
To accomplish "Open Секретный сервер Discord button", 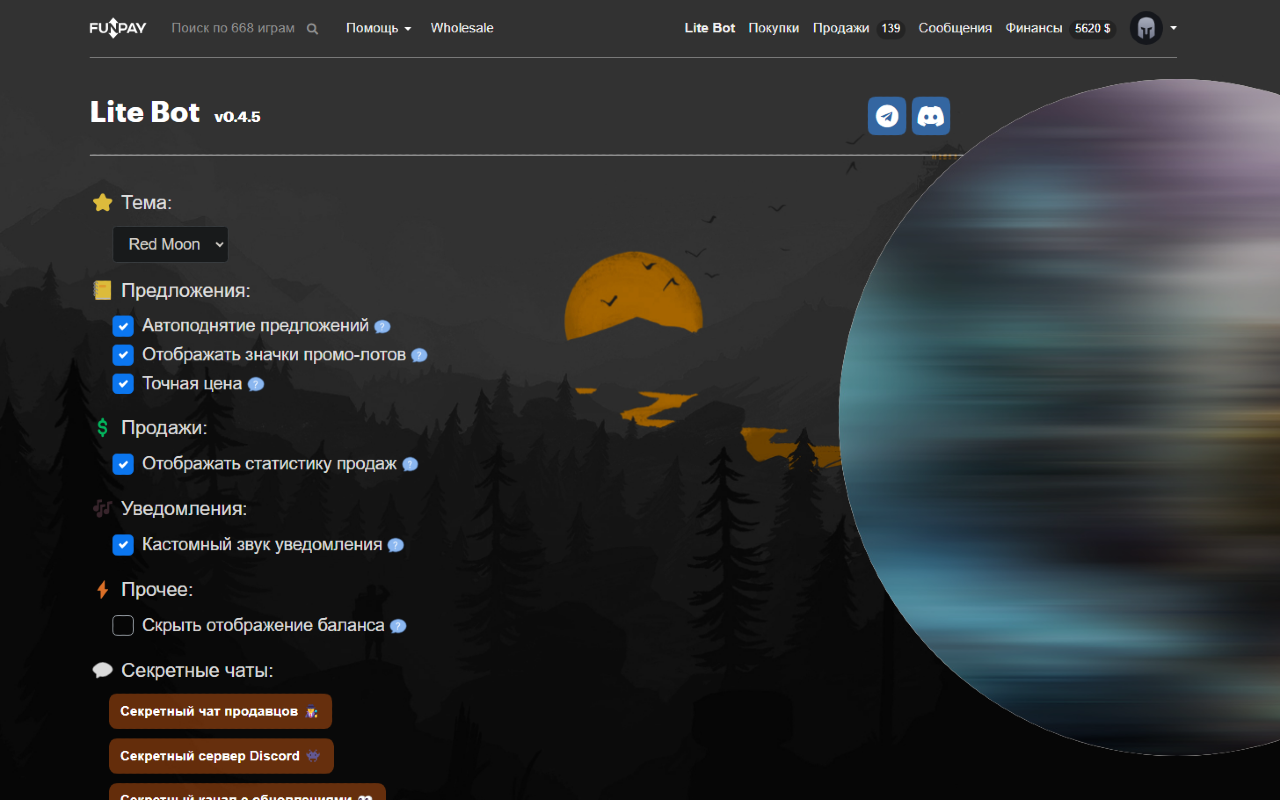I will click(x=221, y=756).
